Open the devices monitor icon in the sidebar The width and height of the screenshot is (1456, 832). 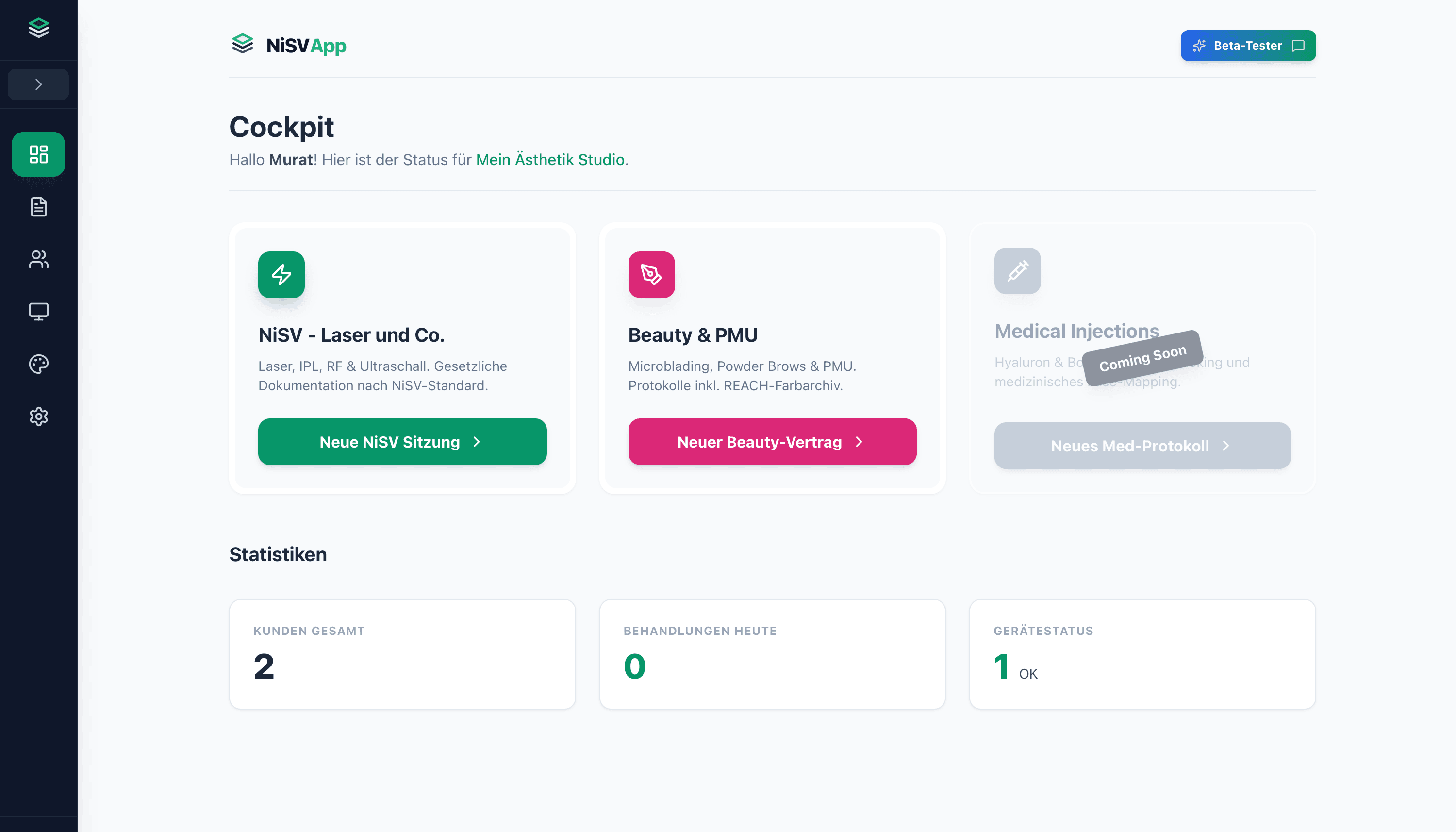coord(38,312)
